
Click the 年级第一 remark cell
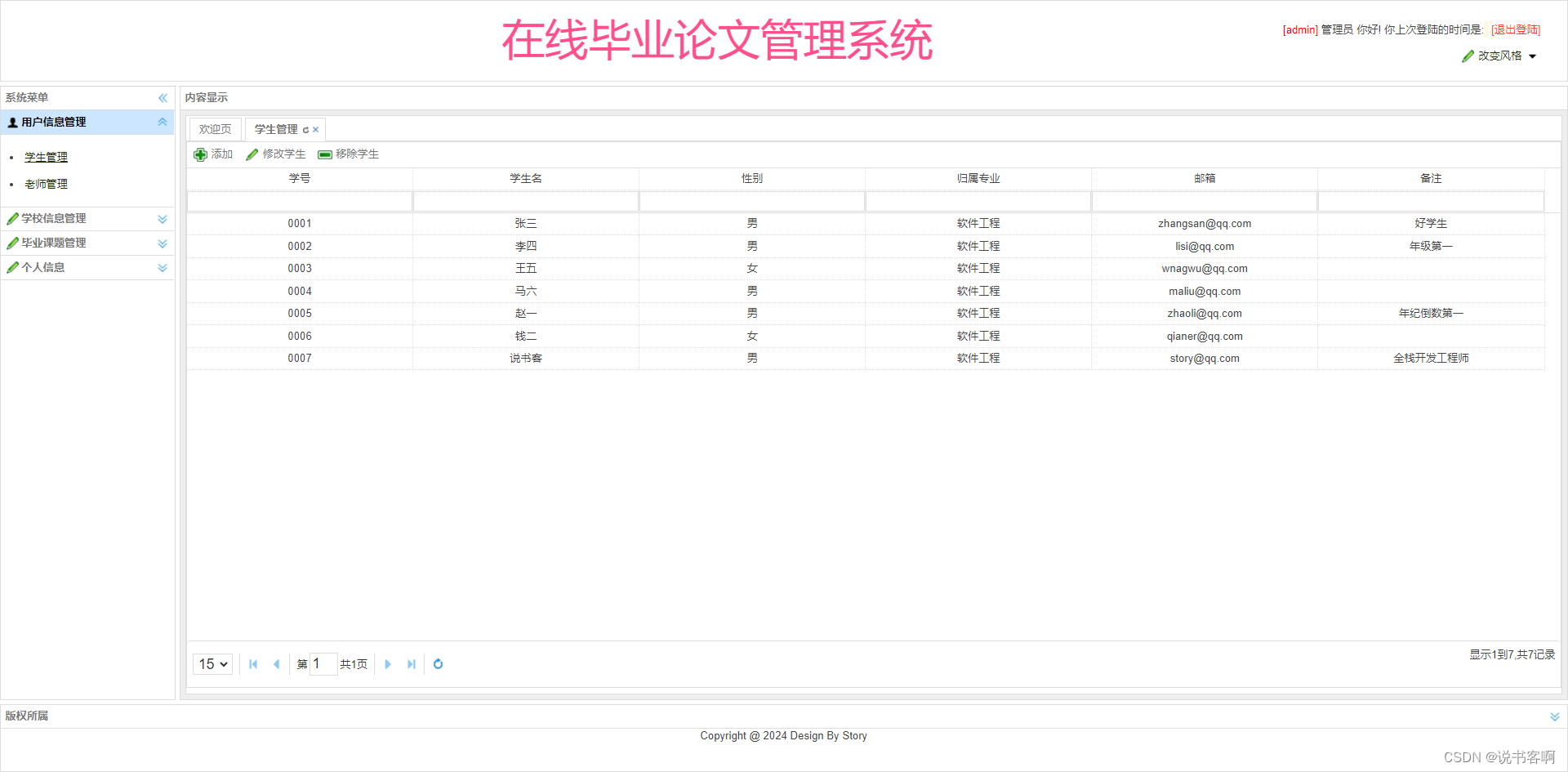click(1431, 247)
